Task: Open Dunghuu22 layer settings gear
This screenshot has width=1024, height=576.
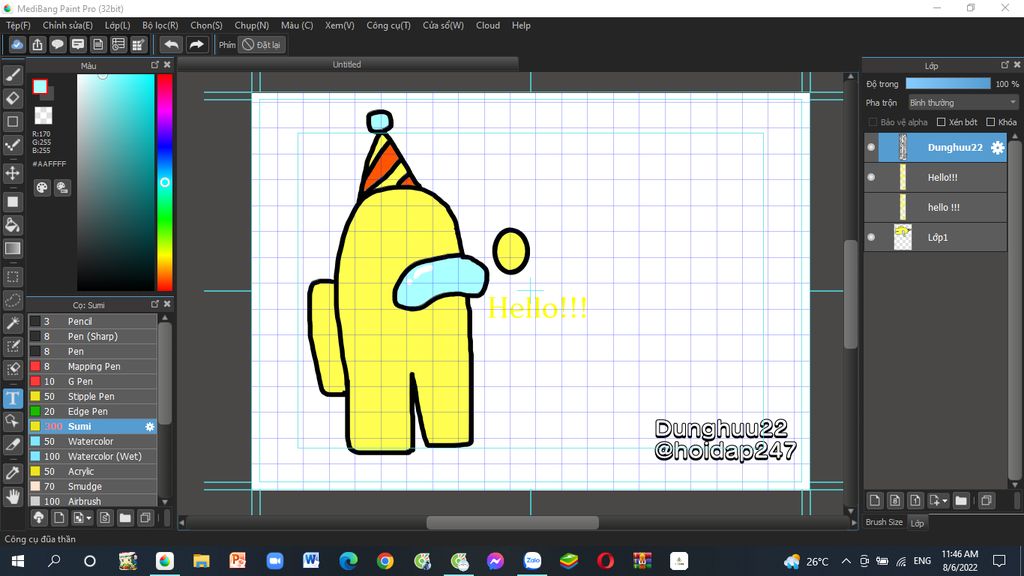Action: [x=997, y=148]
